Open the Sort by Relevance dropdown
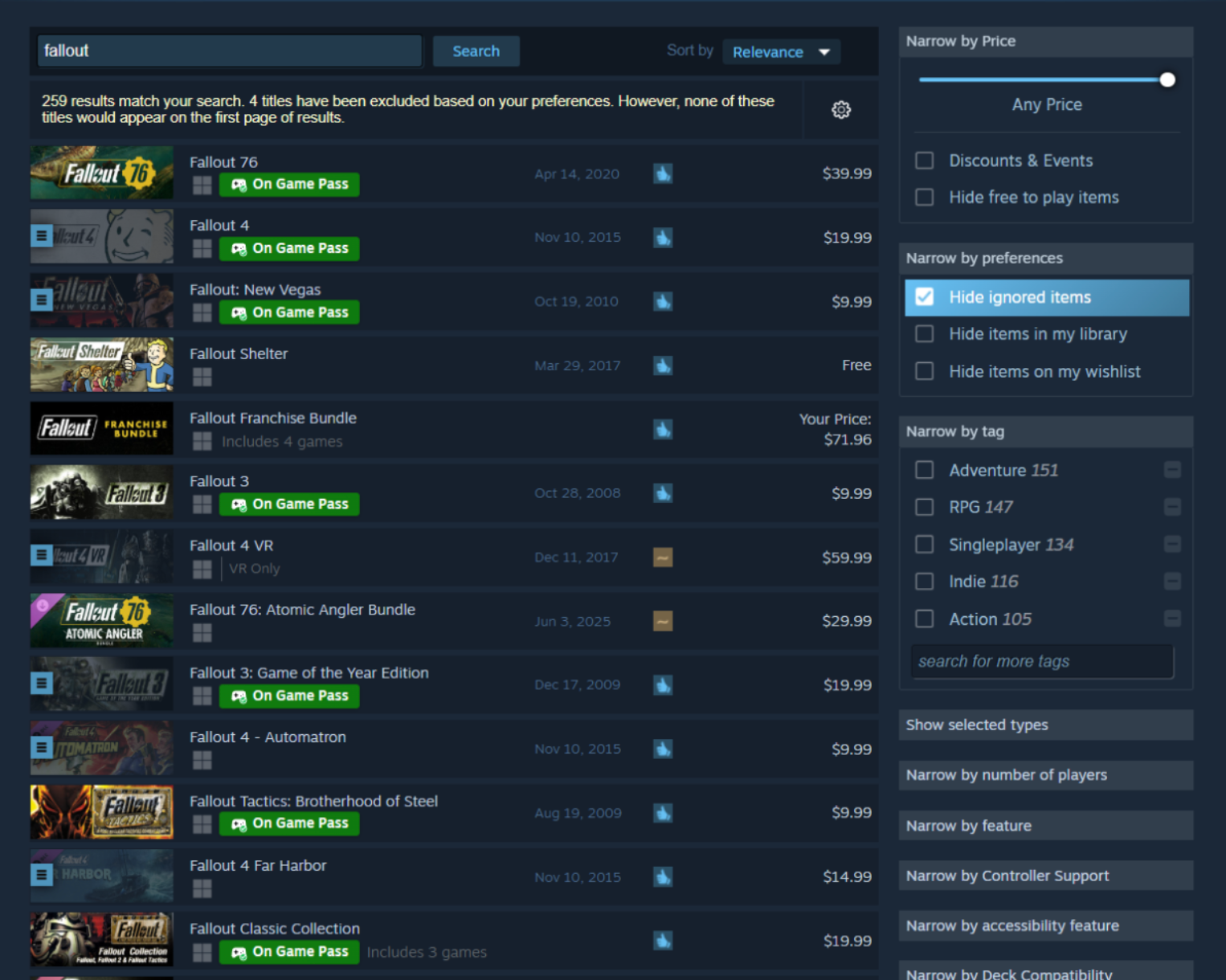Image resolution: width=1226 pixels, height=980 pixels. pos(781,52)
